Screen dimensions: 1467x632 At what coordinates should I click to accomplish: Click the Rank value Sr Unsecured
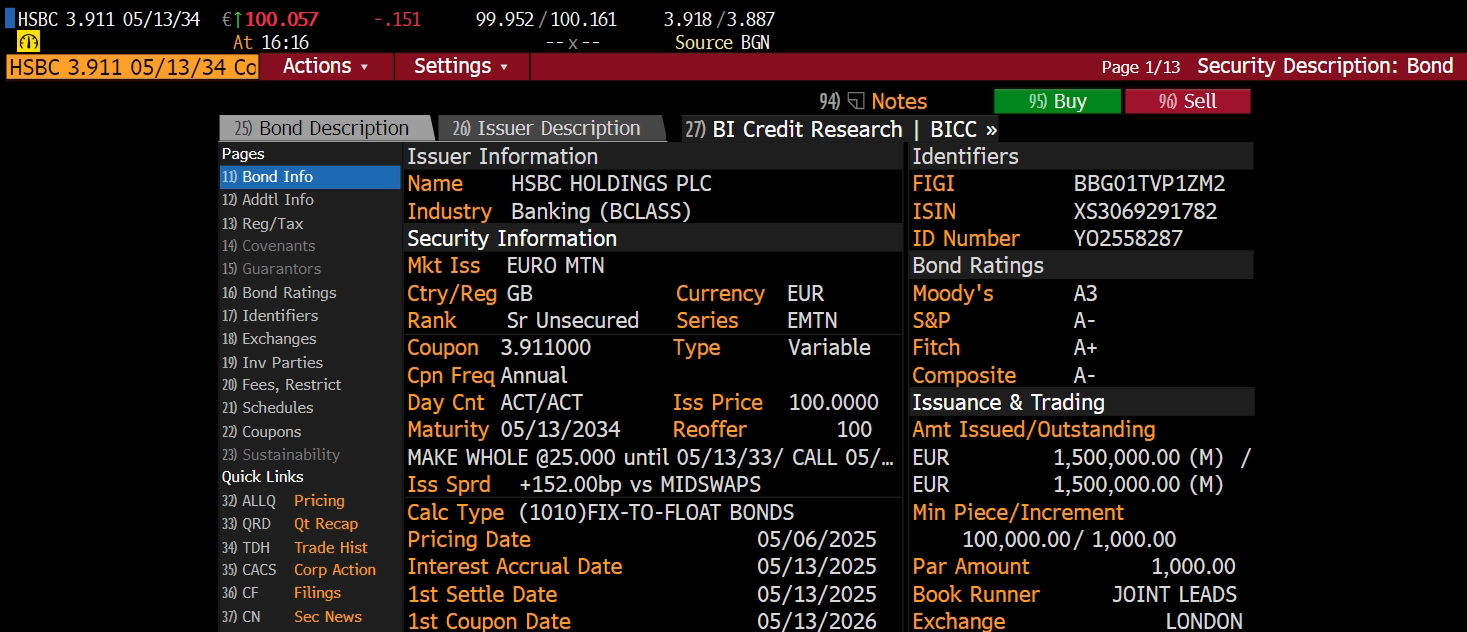tap(573, 321)
